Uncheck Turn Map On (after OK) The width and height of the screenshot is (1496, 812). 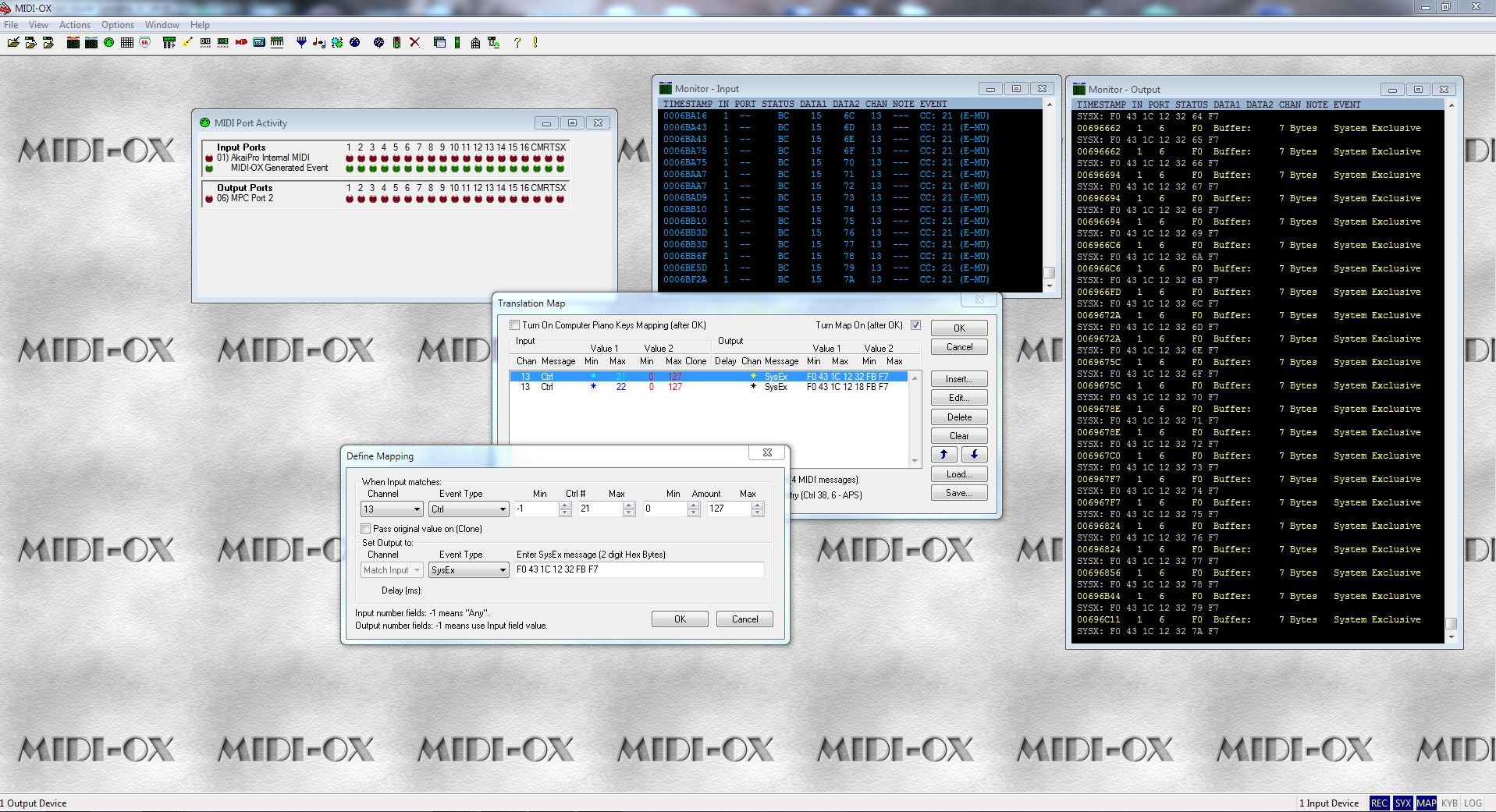(915, 325)
